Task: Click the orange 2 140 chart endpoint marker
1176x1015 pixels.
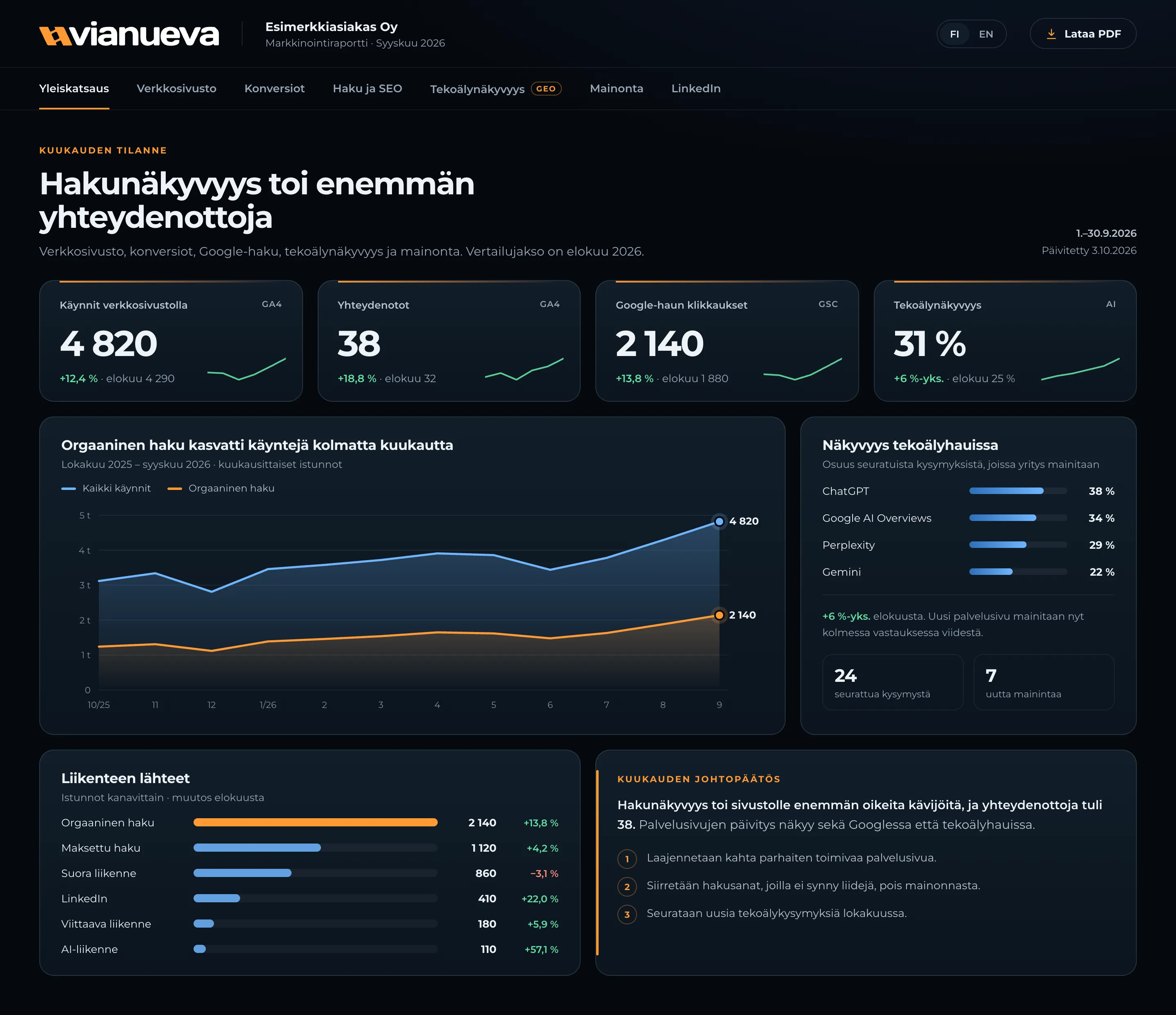Action: click(719, 615)
